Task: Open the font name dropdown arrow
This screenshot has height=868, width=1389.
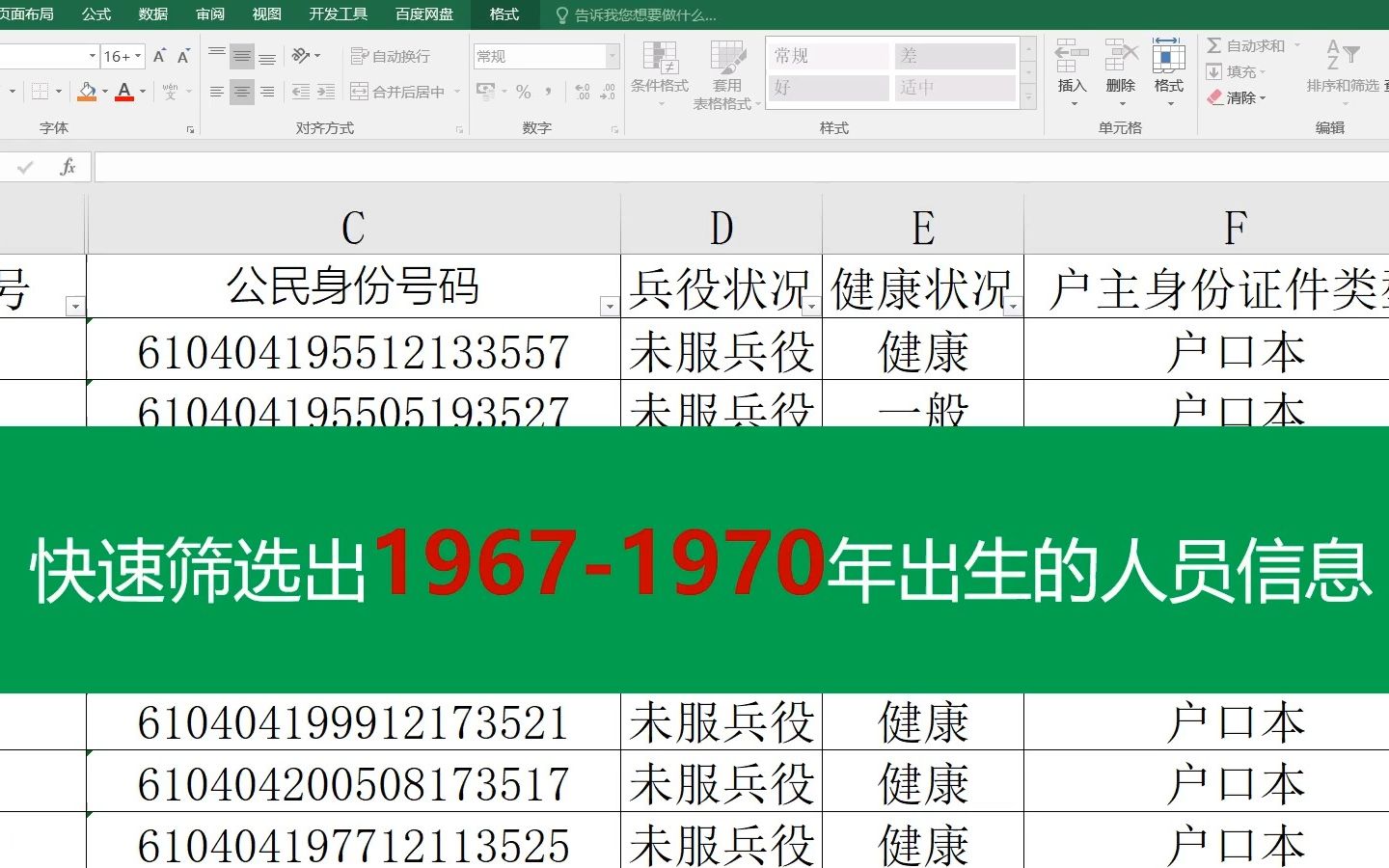Action: pos(93,57)
